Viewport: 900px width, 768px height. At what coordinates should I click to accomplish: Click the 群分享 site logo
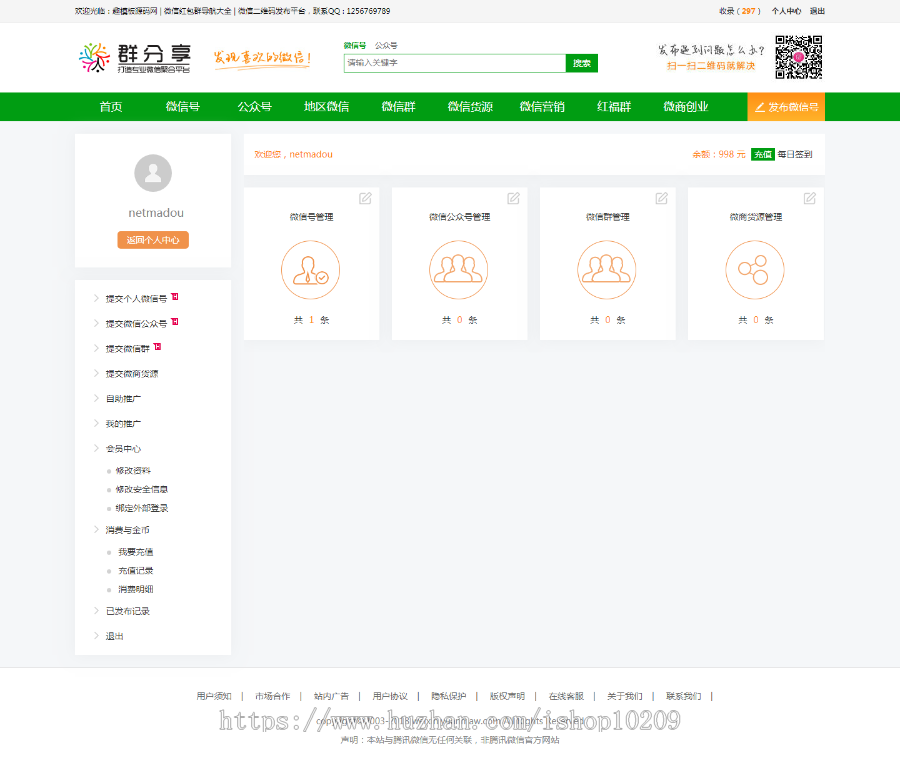[135, 58]
